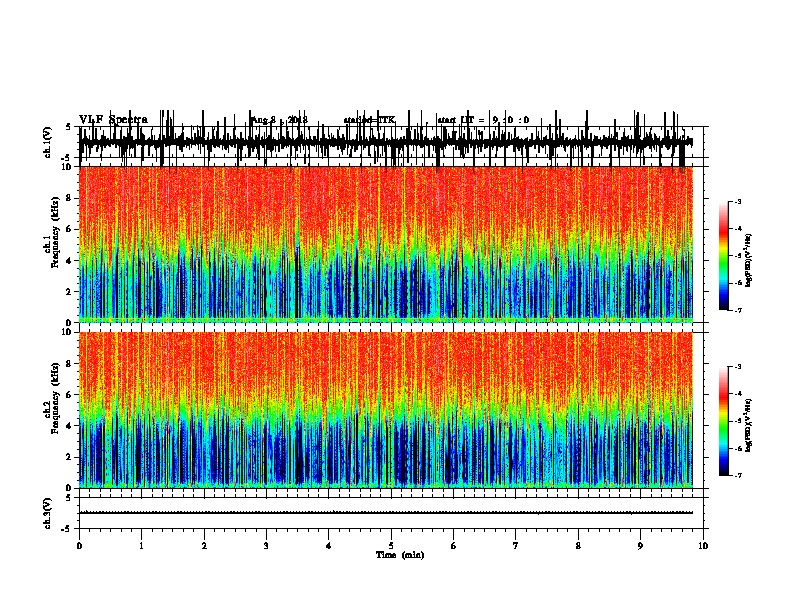The height and width of the screenshot is (612, 792).
Task: Click the VLF Spectra plot title
Action: 113,120
